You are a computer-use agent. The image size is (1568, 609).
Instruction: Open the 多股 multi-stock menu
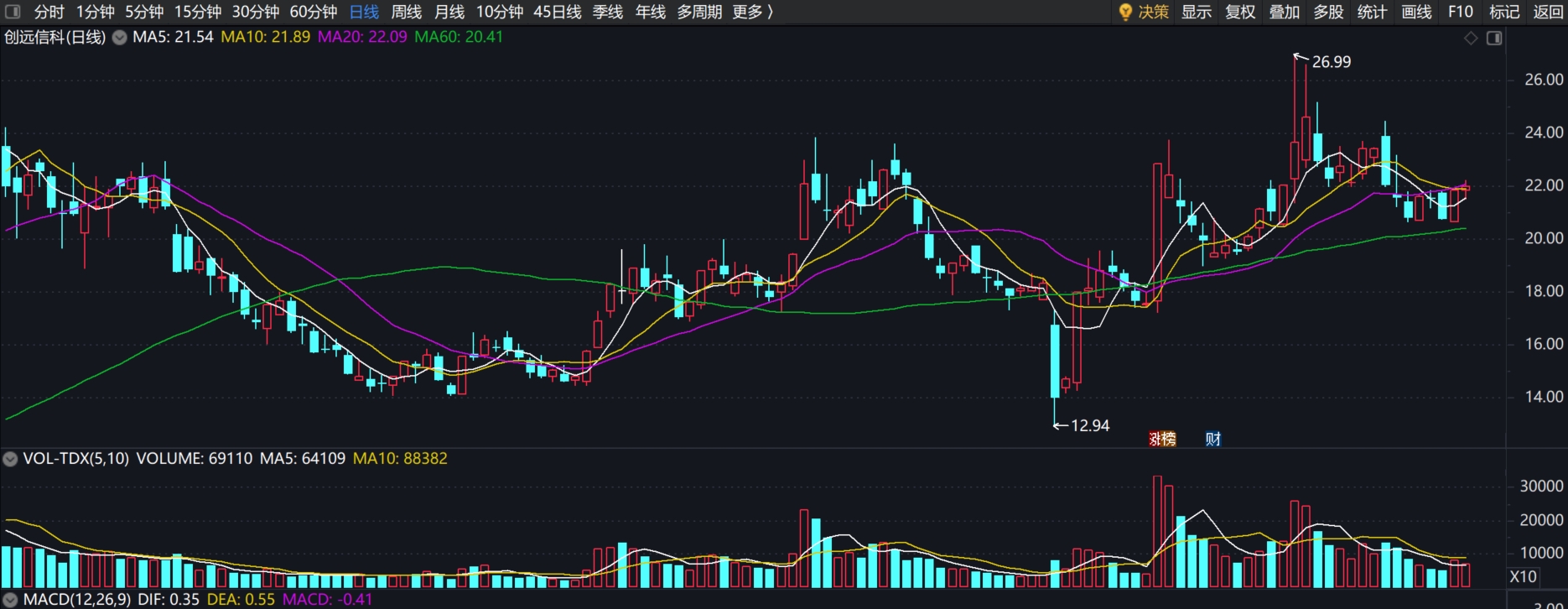pyautogui.click(x=1328, y=12)
